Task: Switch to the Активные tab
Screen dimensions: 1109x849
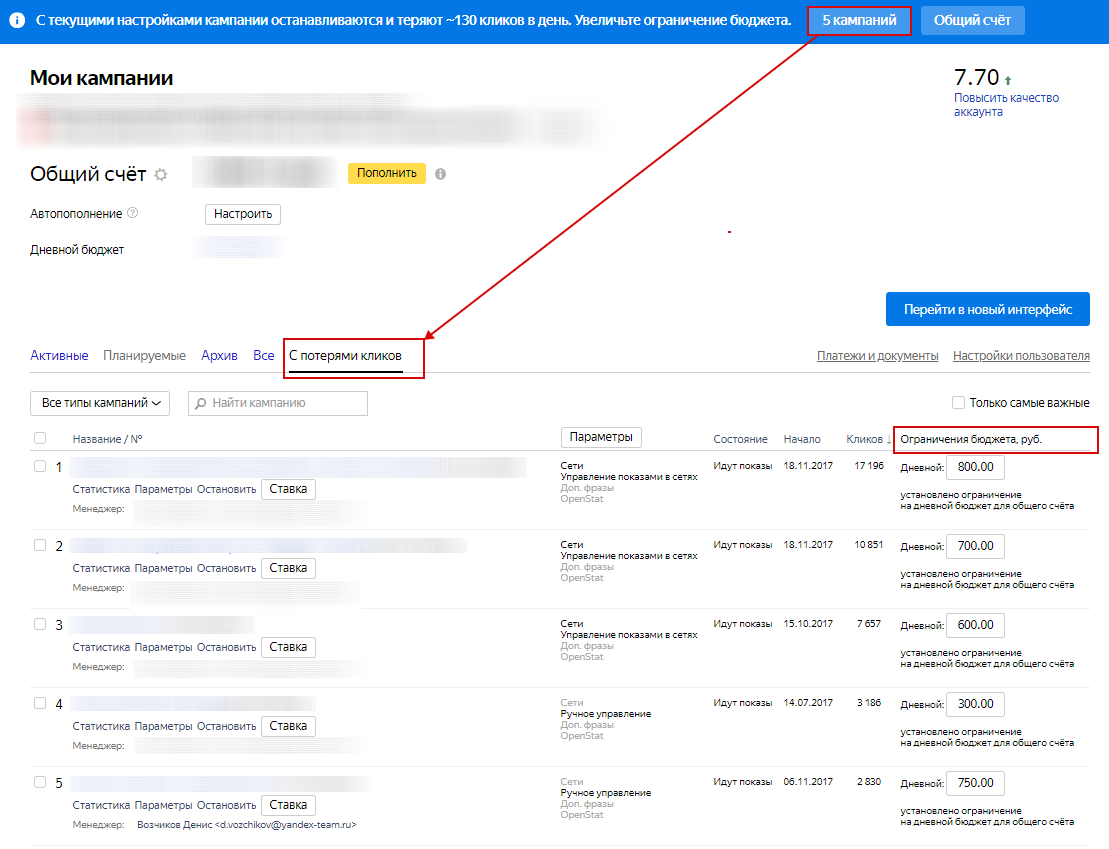Action: pos(59,355)
